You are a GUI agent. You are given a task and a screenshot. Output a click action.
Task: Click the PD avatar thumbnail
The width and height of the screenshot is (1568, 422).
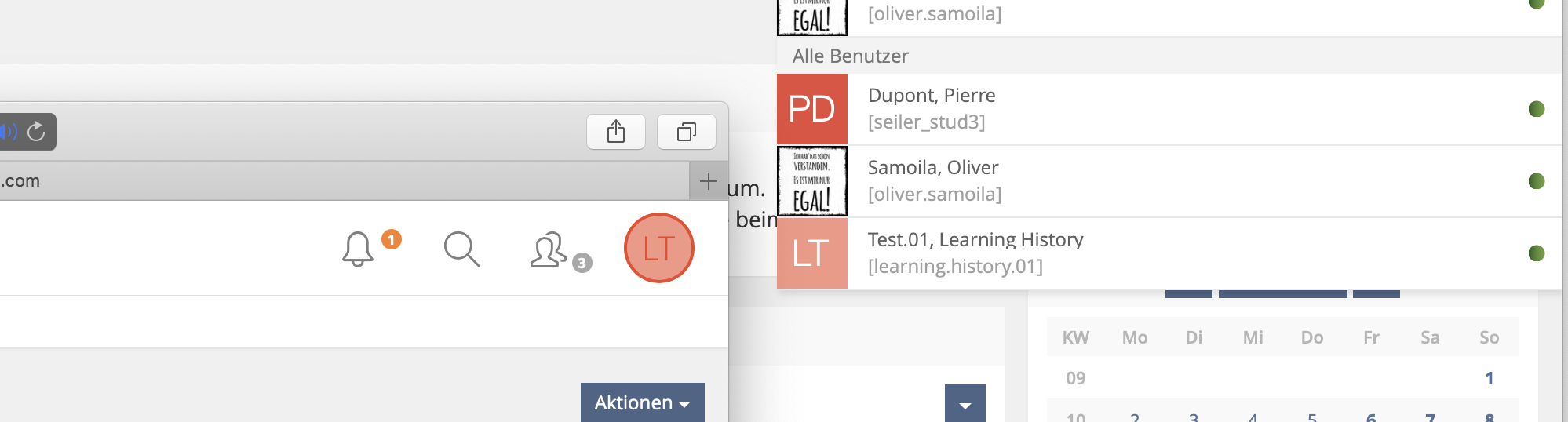coord(811,109)
